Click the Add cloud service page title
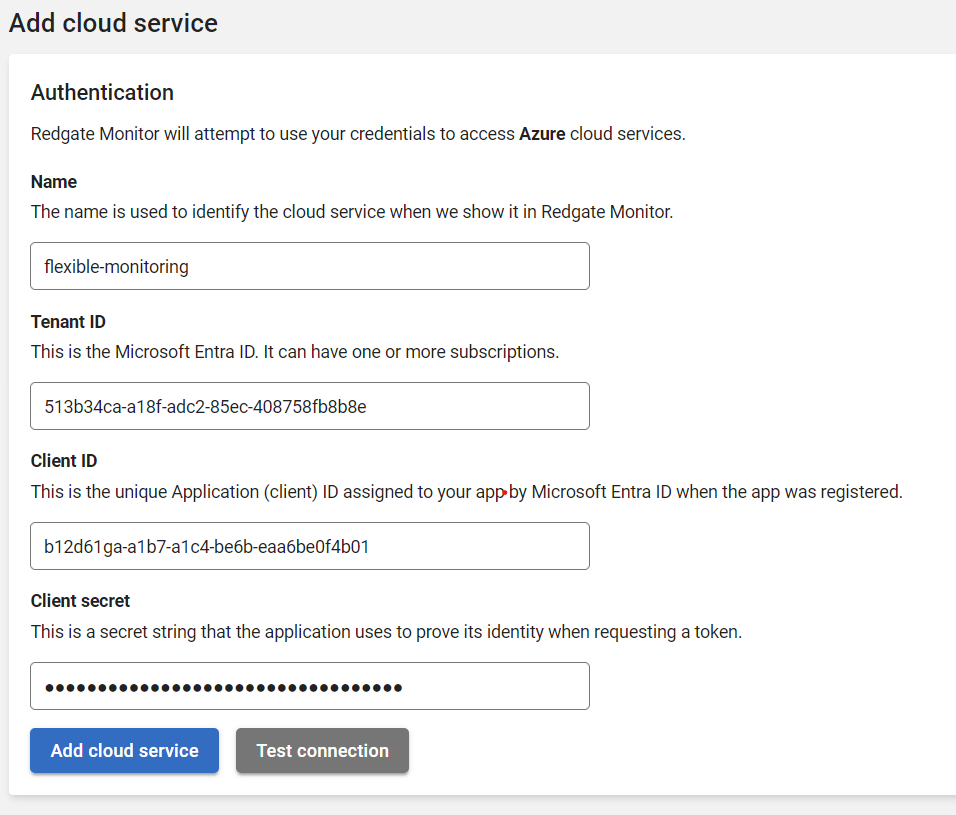The height and width of the screenshot is (815, 956). [x=113, y=23]
